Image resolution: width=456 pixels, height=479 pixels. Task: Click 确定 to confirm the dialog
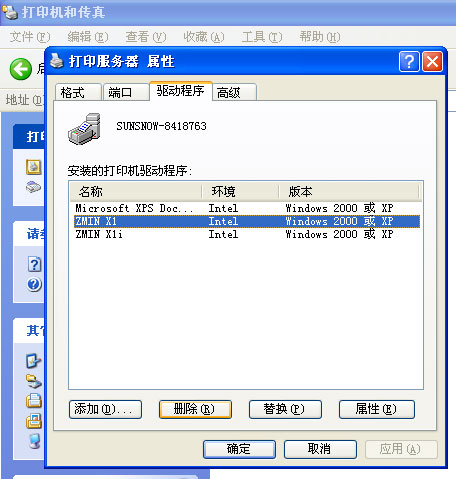(x=239, y=449)
